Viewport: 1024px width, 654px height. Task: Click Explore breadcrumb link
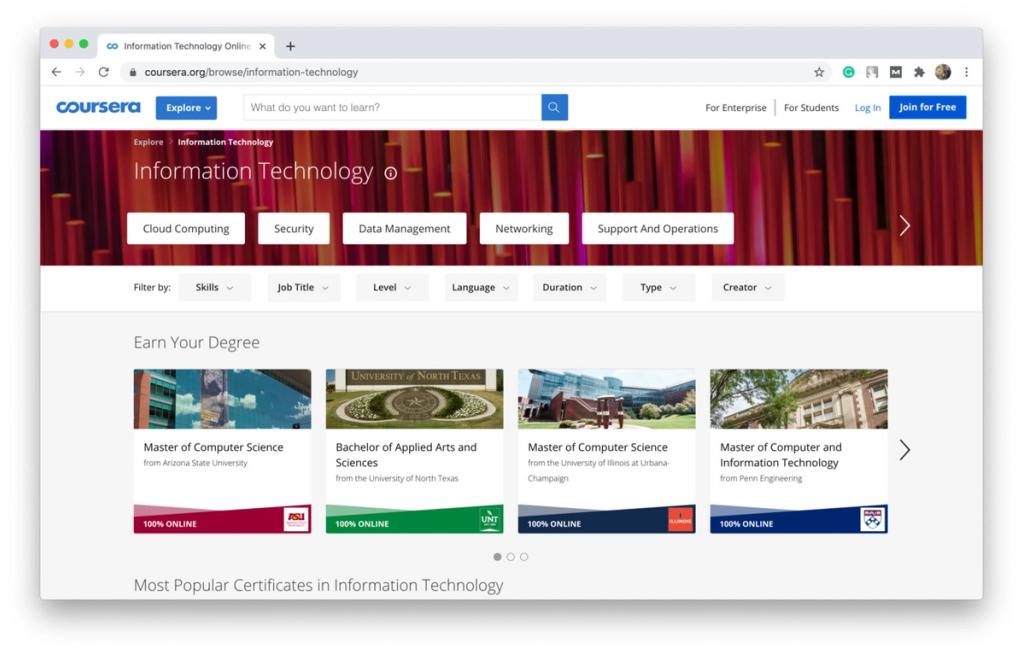tap(148, 142)
